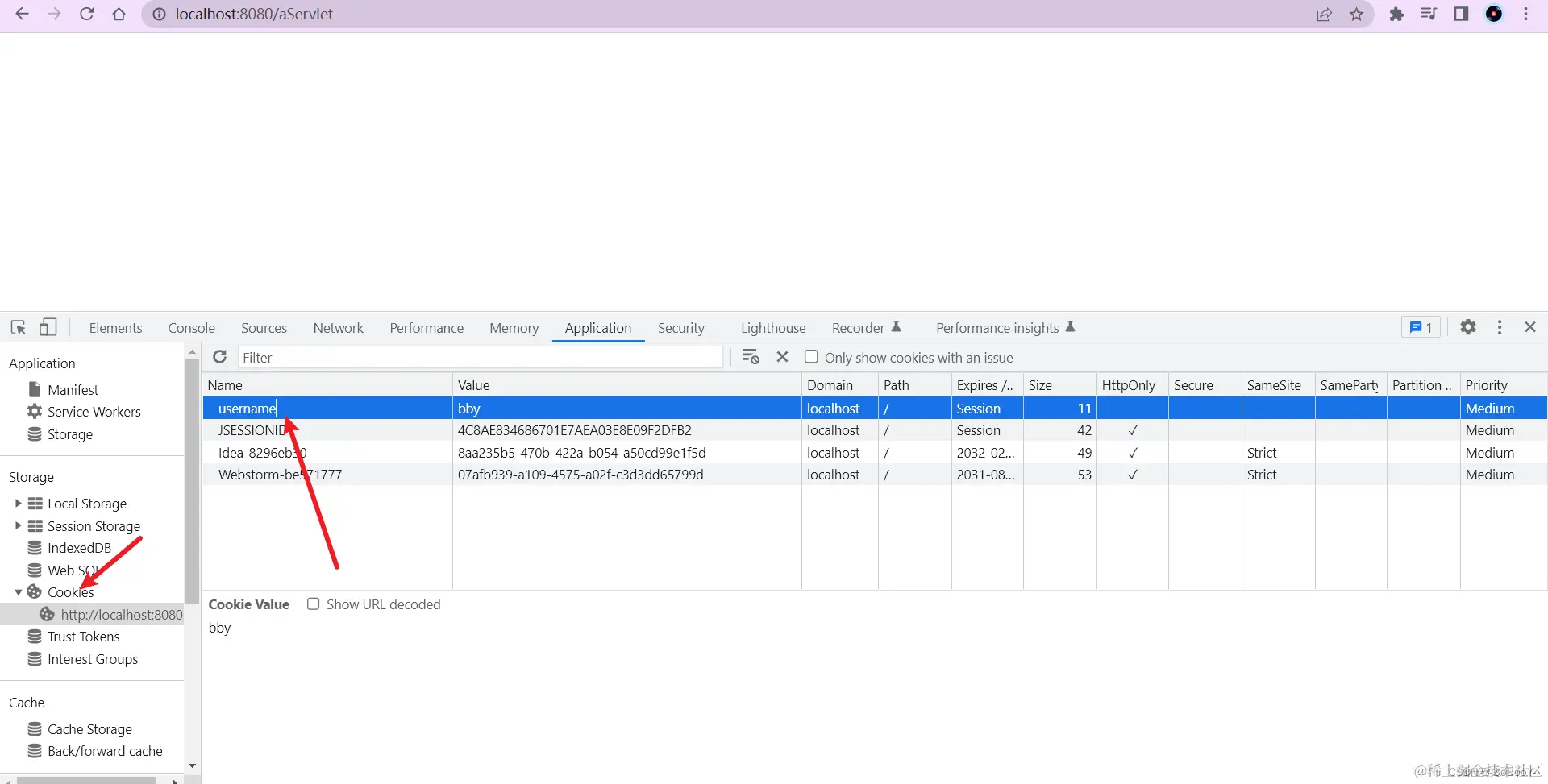Collapse the Cookies tree node
Viewport: 1548px width, 784px height.
click(18, 592)
